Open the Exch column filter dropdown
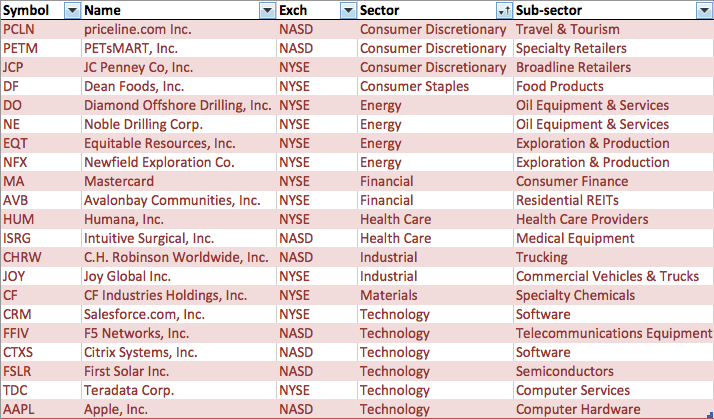The height and width of the screenshot is (419, 714). pyautogui.click(x=348, y=10)
